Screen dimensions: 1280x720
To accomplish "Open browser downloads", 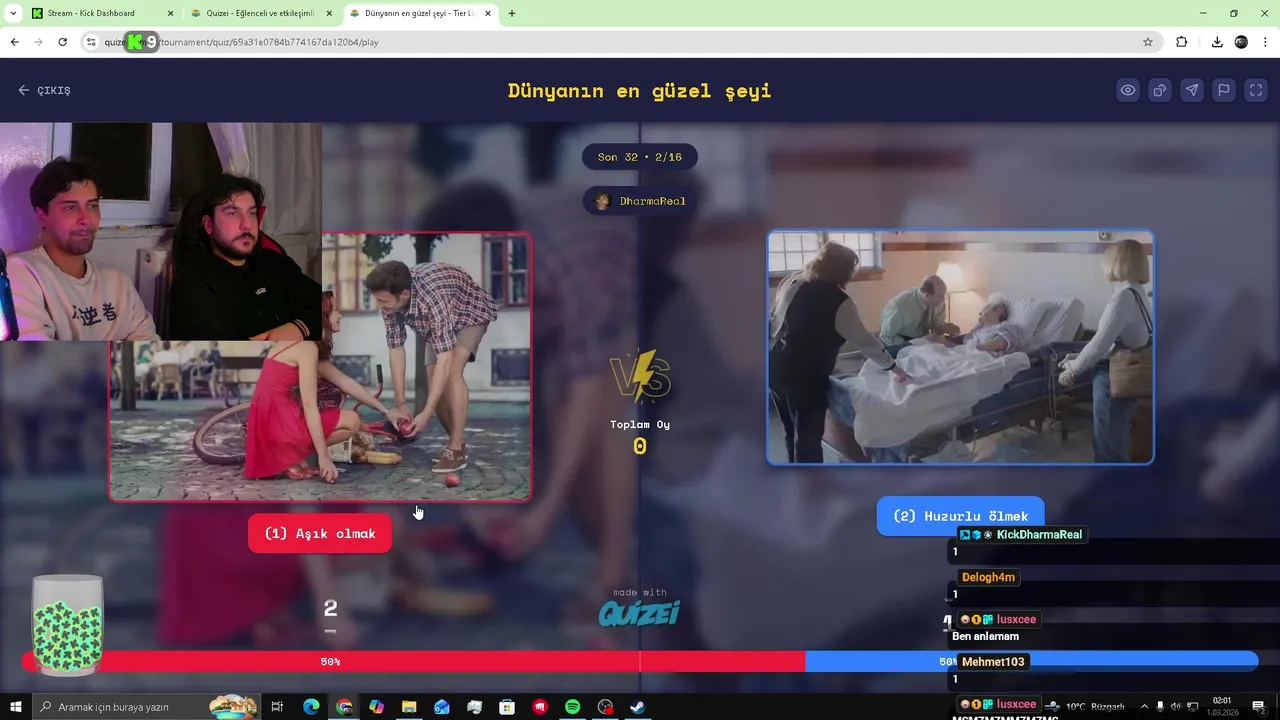I will pos(1217,42).
